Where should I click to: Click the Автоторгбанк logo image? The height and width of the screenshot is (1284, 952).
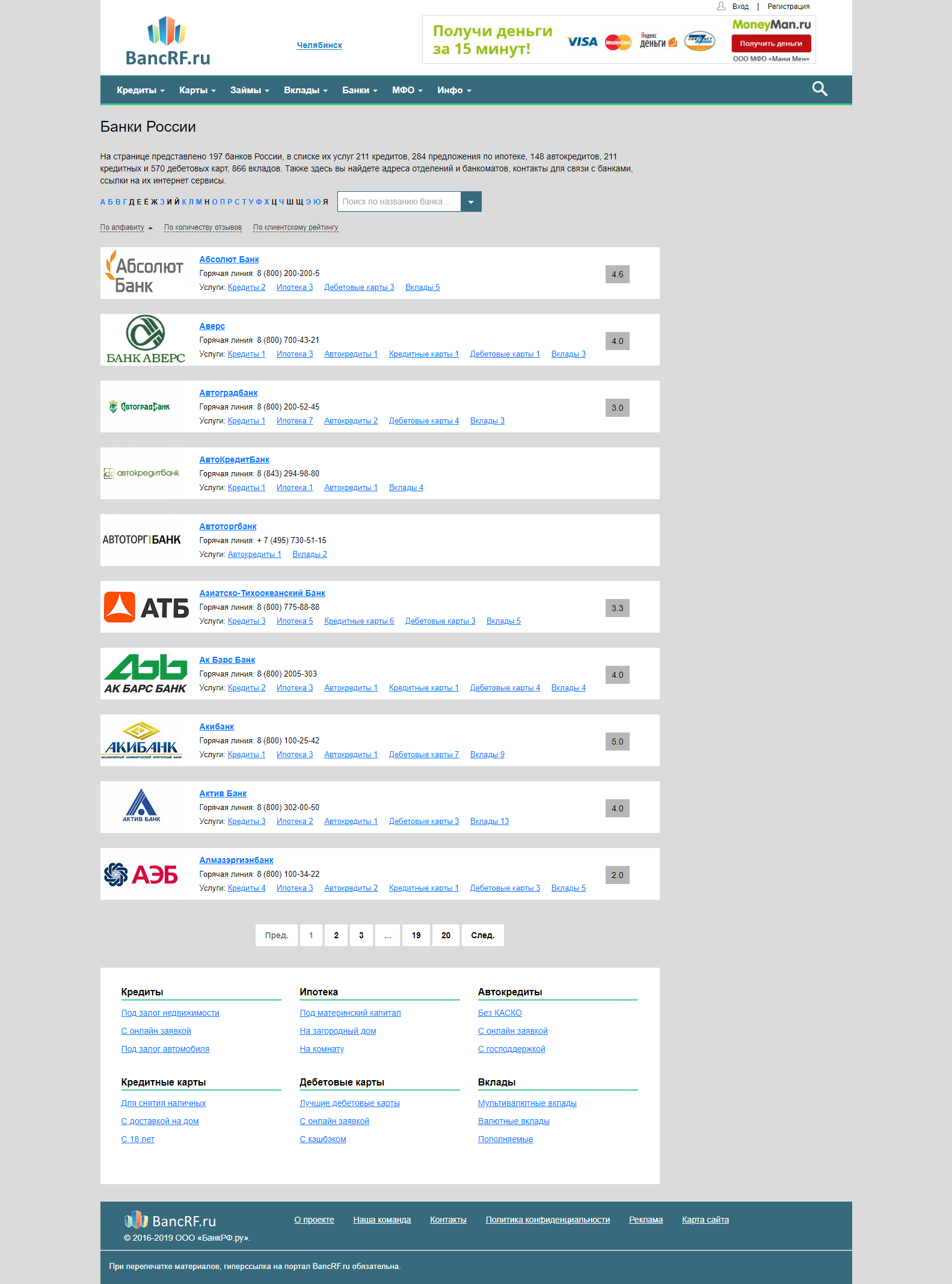pyautogui.click(x=142, y=539)
